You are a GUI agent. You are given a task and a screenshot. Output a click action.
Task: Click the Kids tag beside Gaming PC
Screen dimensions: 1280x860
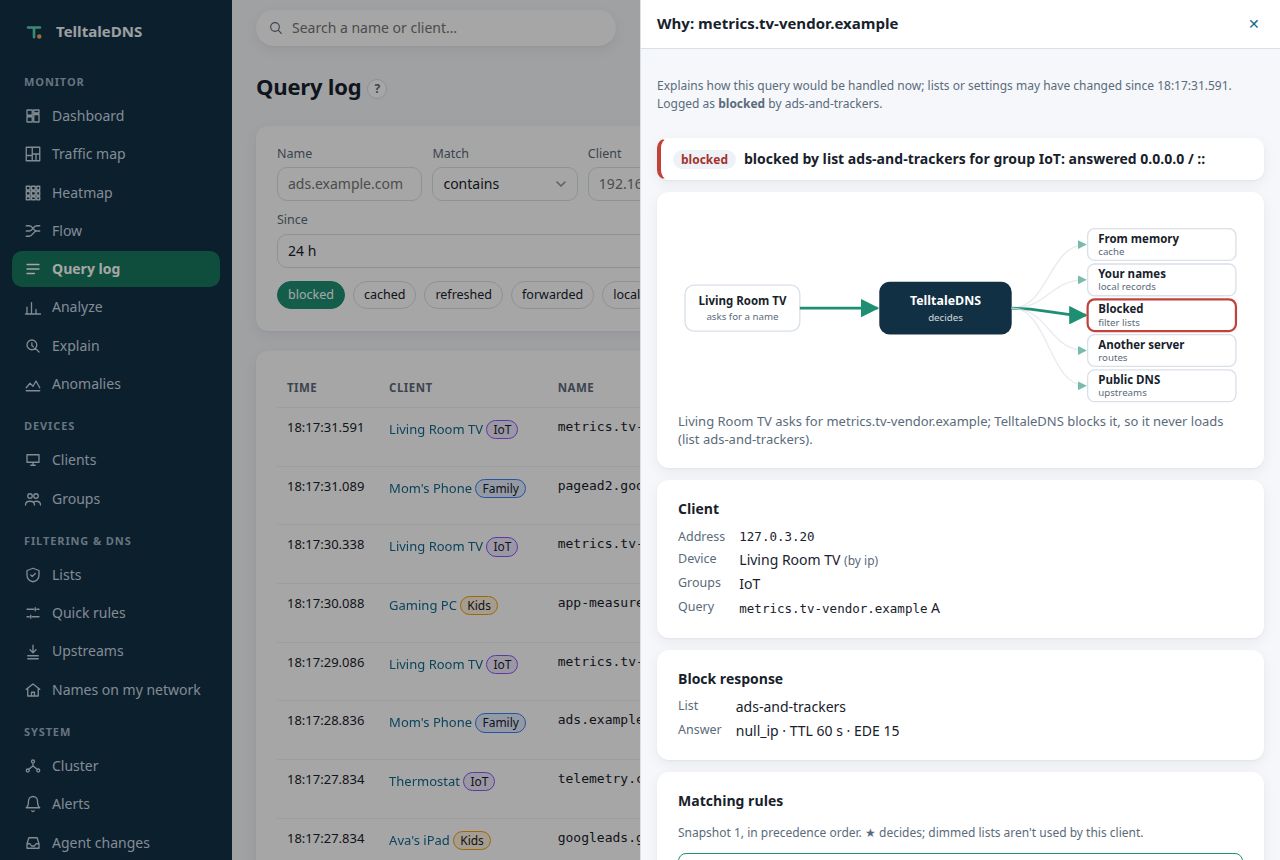(x=479, y=606)
